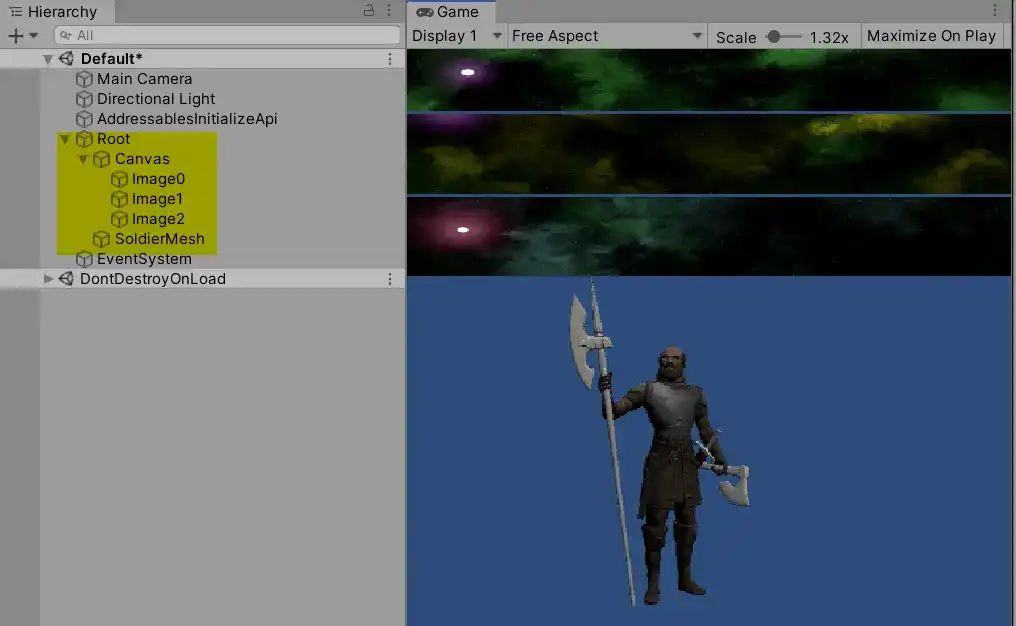The width and height of the screenshot is (1016, 626).
Task: Switch to the Game tab
Action: click(450, 12)
